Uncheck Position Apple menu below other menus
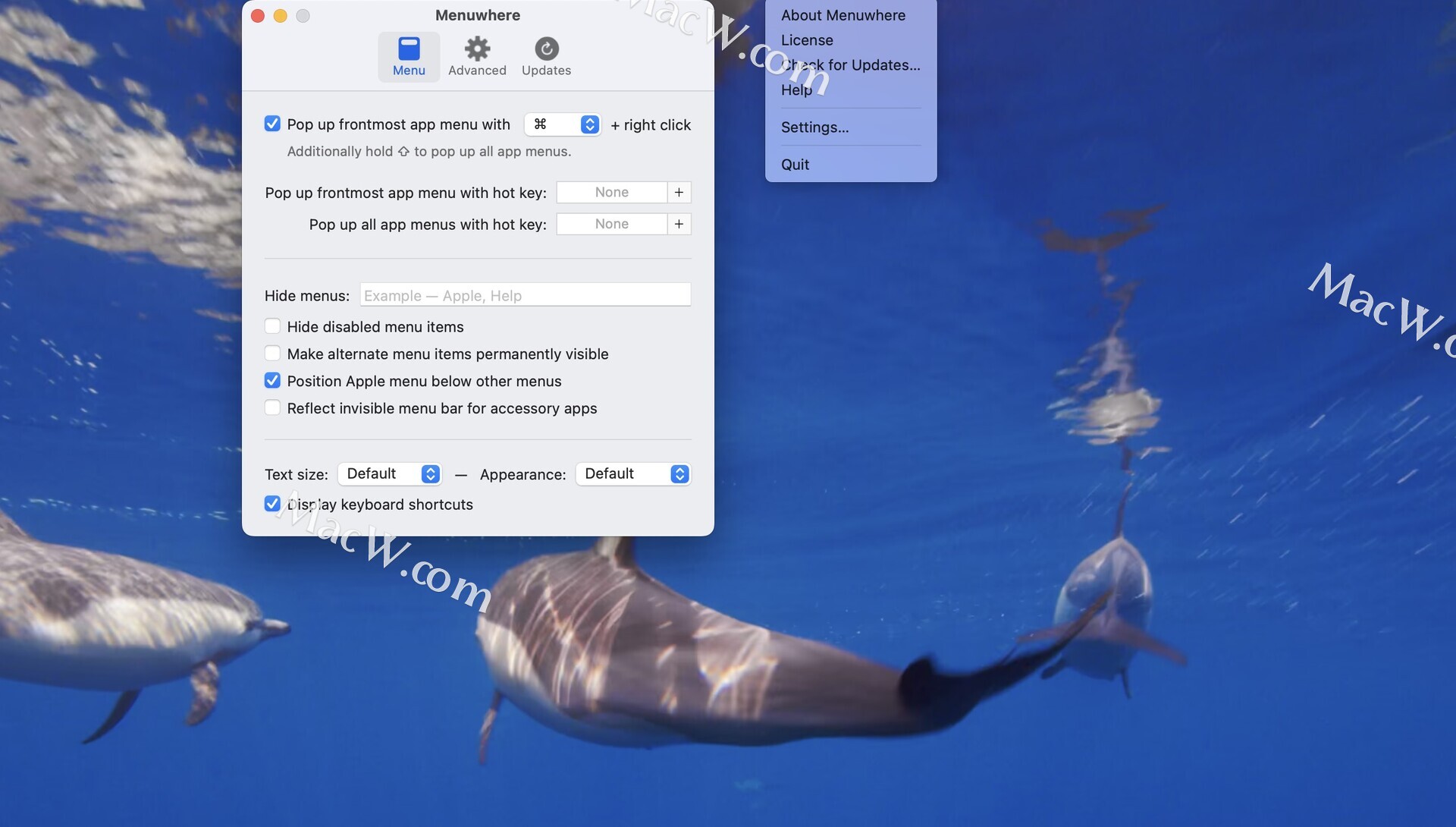The width and height of the screenshot is (1456, 827). tap(272, 381)
